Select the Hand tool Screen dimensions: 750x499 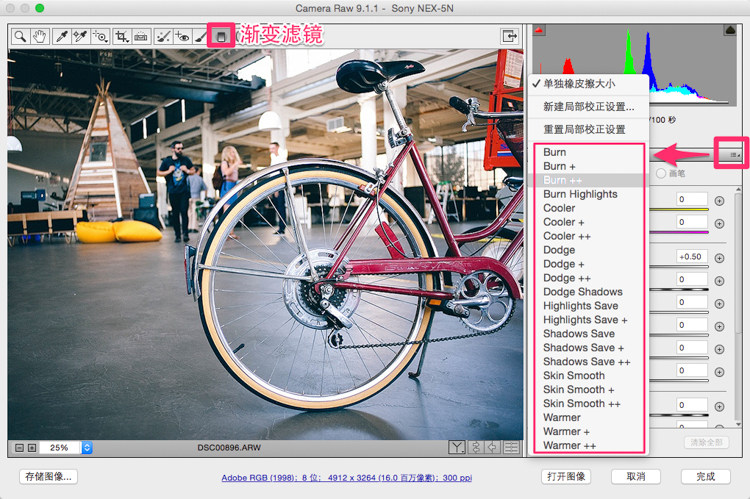[x=40, y=36]
